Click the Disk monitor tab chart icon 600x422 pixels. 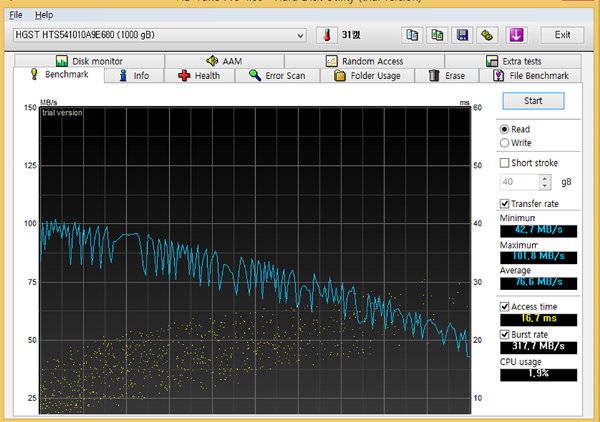click(62, 61)
